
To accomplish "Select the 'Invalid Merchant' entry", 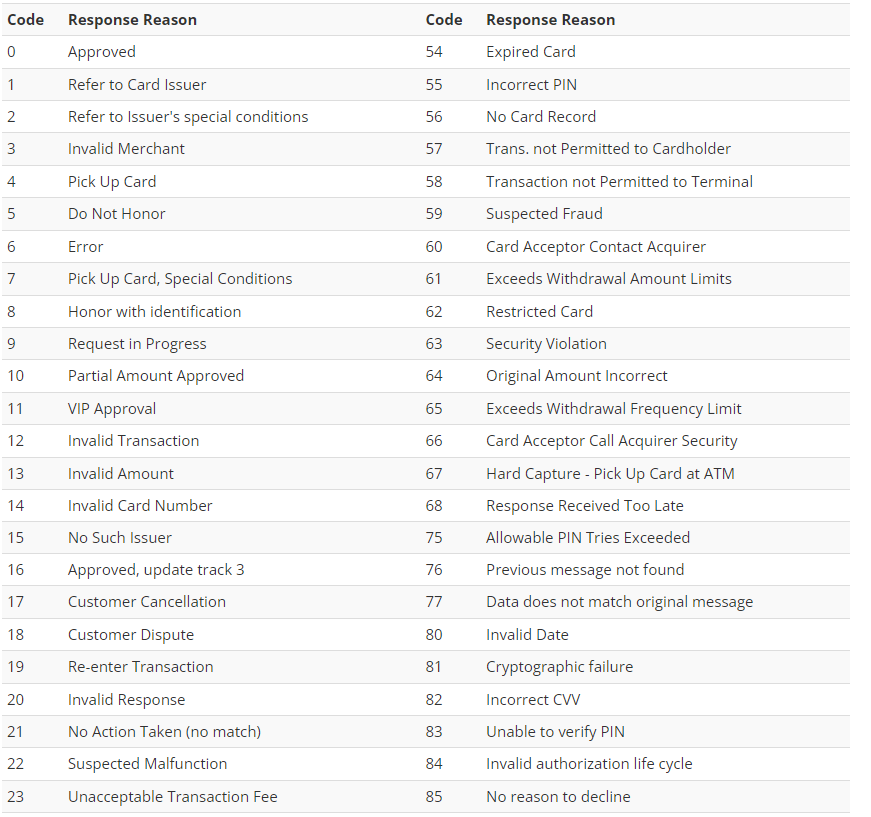I will tap(126, 149).
